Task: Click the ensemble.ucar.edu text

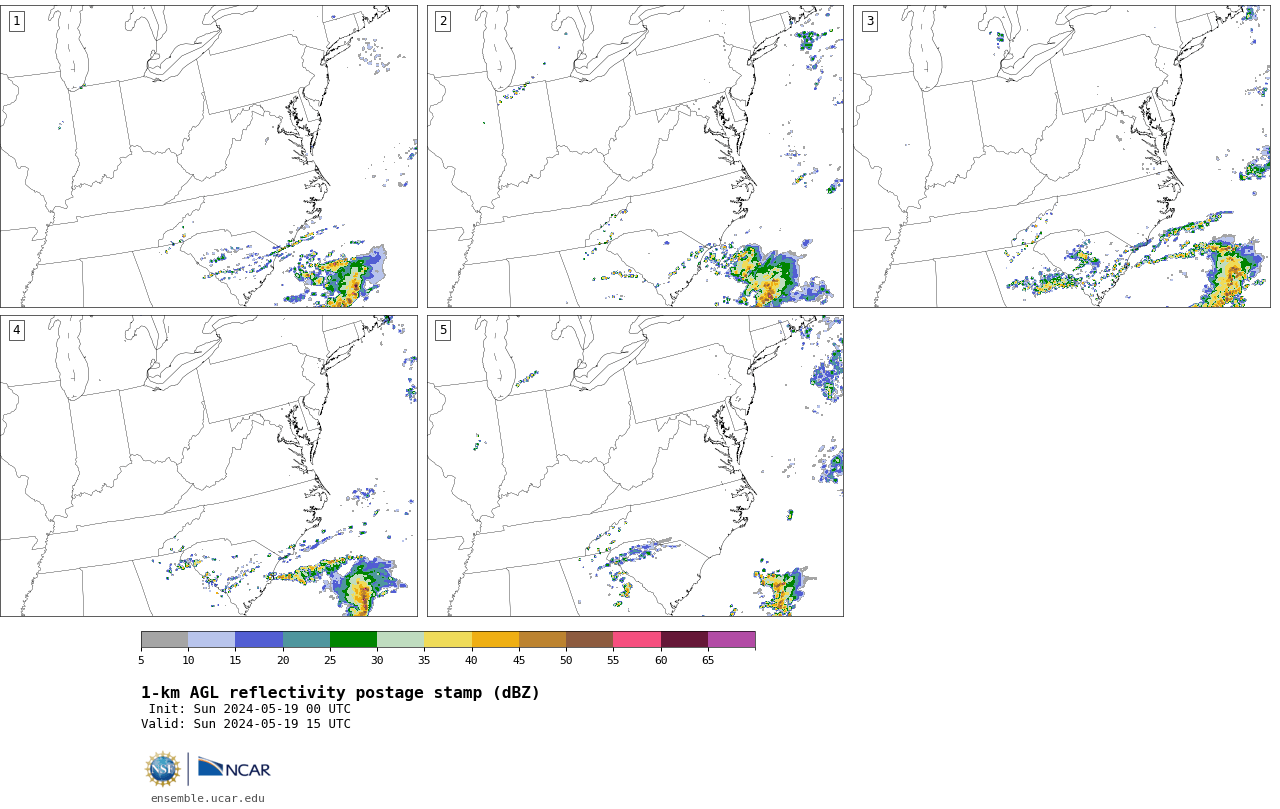Action: [208, 798]
